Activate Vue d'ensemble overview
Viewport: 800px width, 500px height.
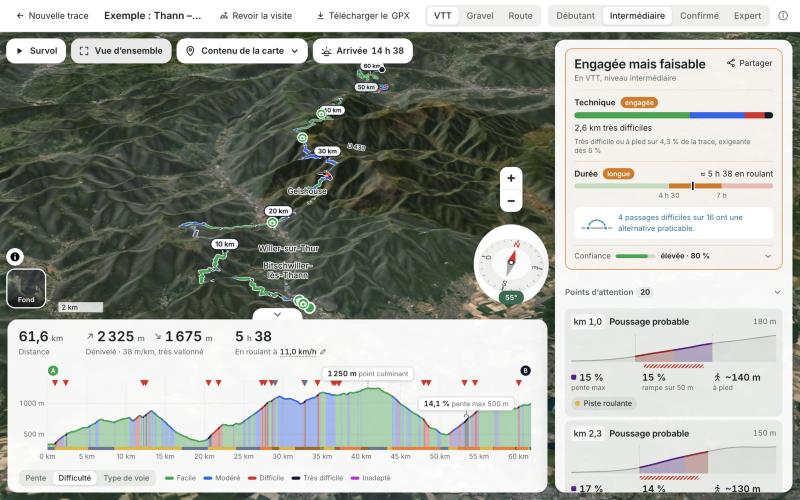coord(121,51)
